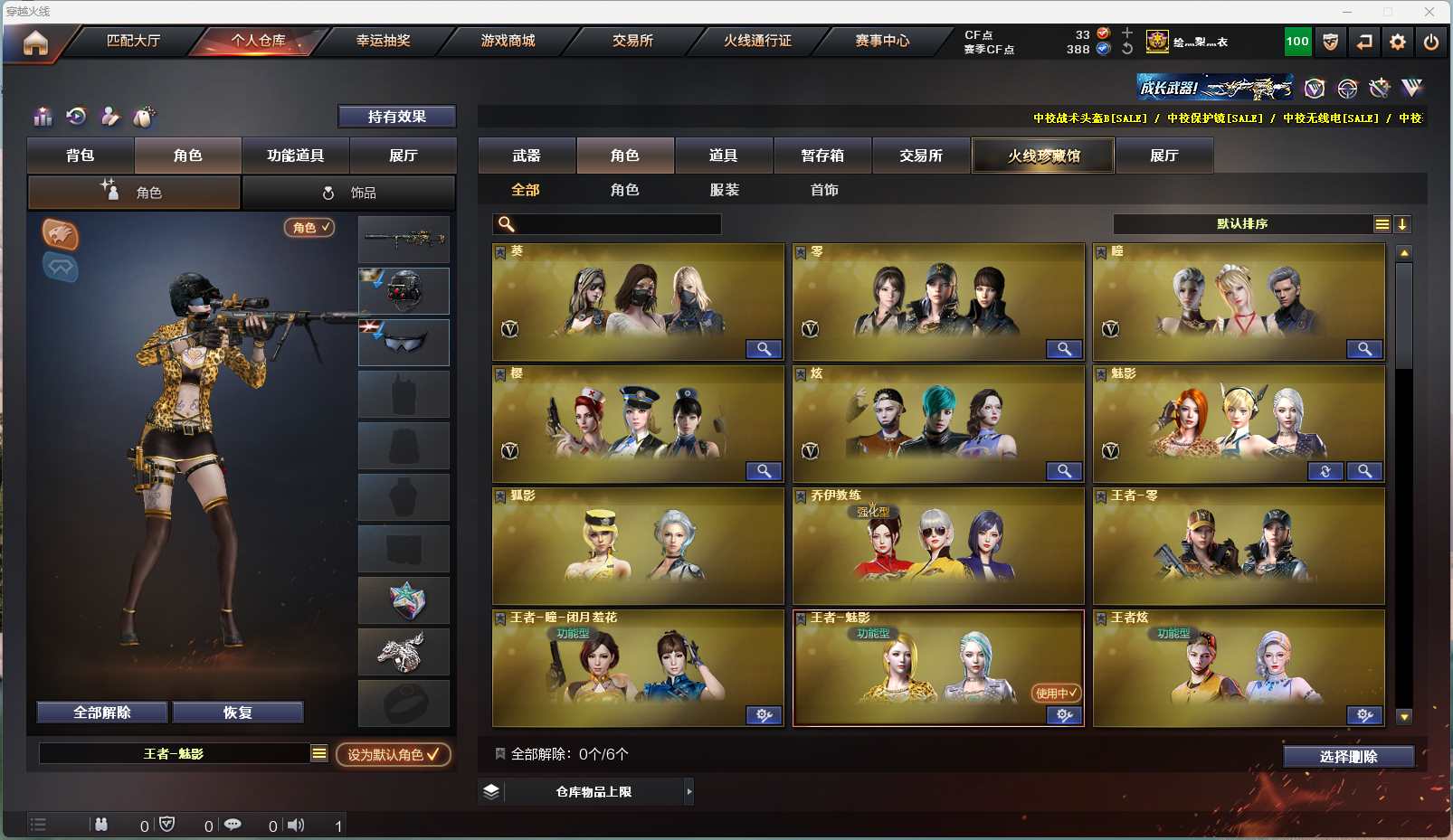Click the 选择删除 button
This screenshot has height=840, width=1453.
[x=1348, y=757]
